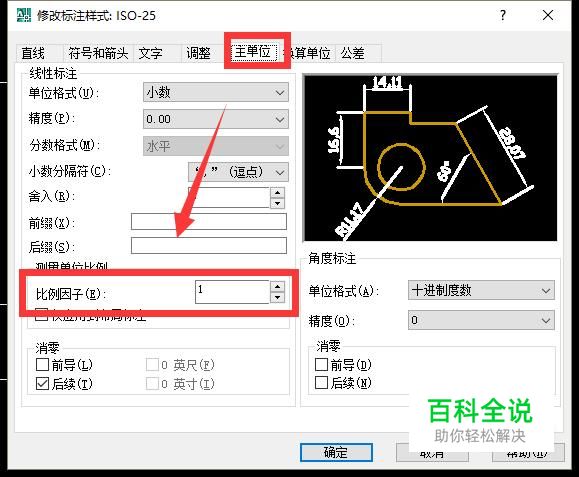Increase 比例因子 with the up arrow
Screen dimensions: 579x477
(x=278, y=286)
